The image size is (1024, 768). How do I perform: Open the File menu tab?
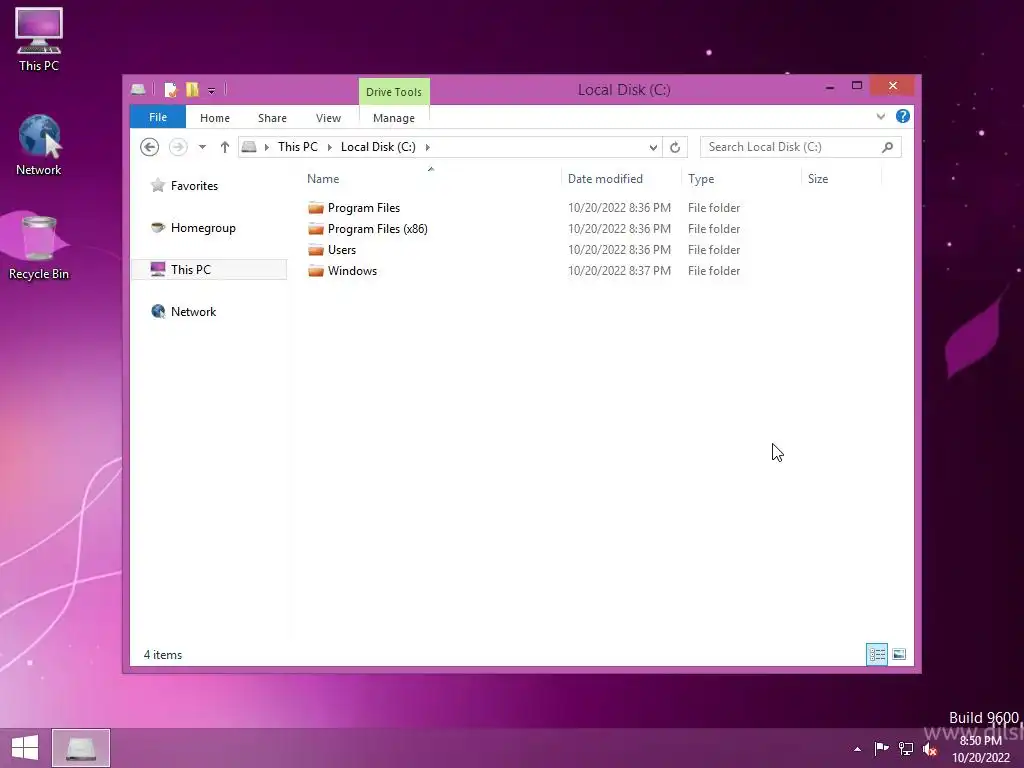pyautogui.click(x=158, y=118)
